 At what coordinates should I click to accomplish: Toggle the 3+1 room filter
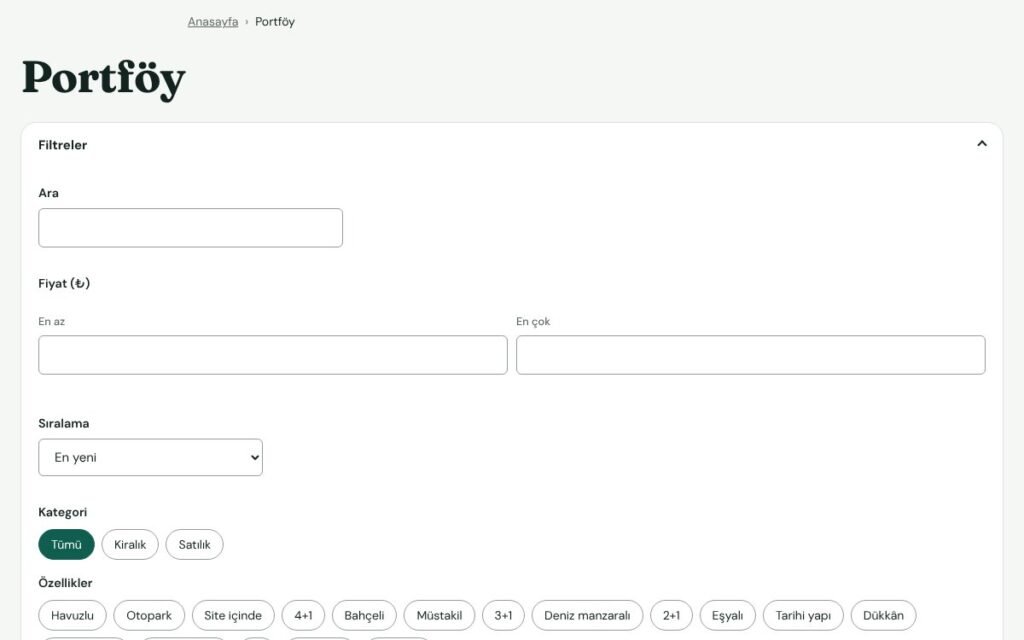504,615
